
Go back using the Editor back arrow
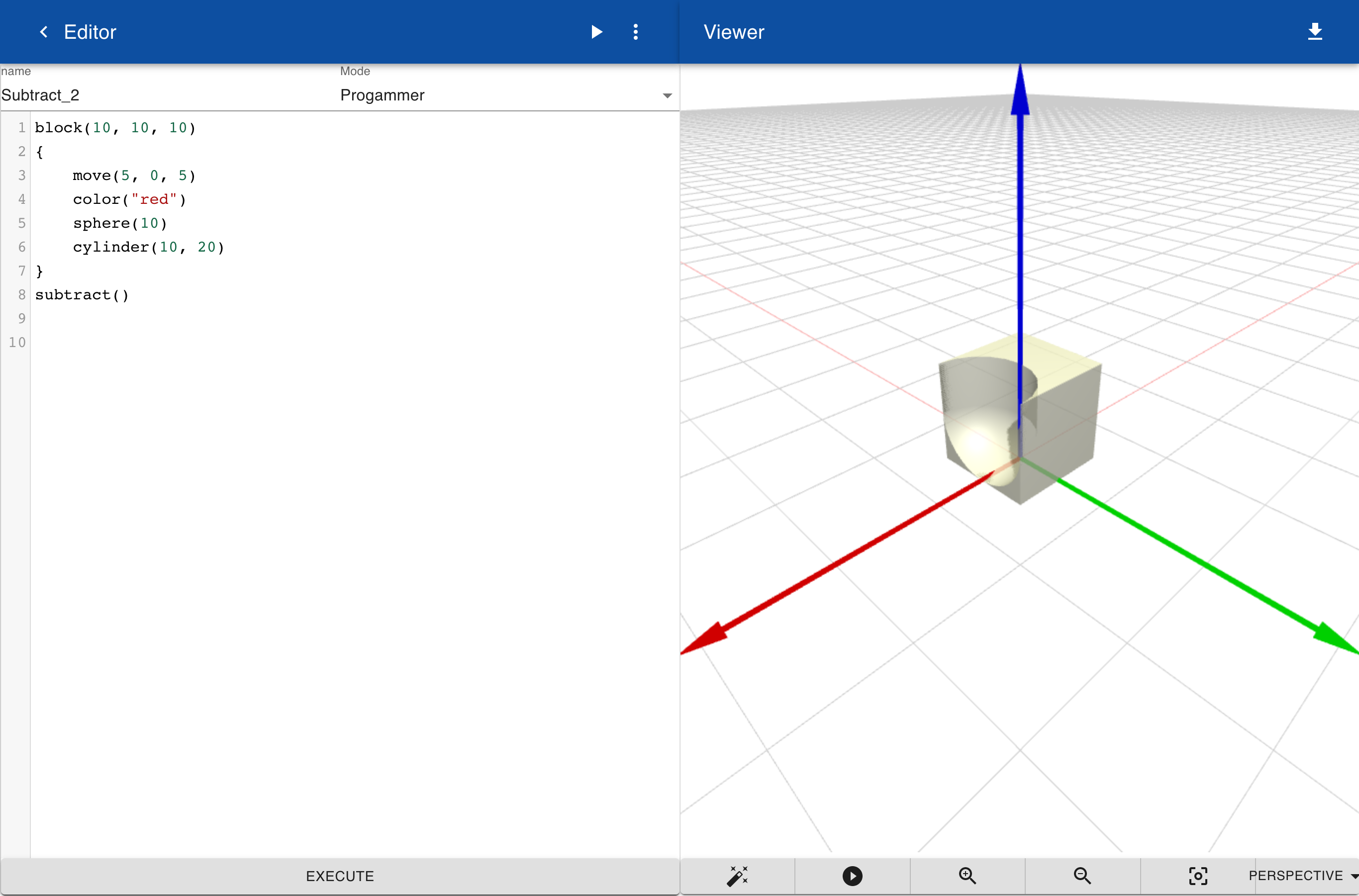(43, 32)
